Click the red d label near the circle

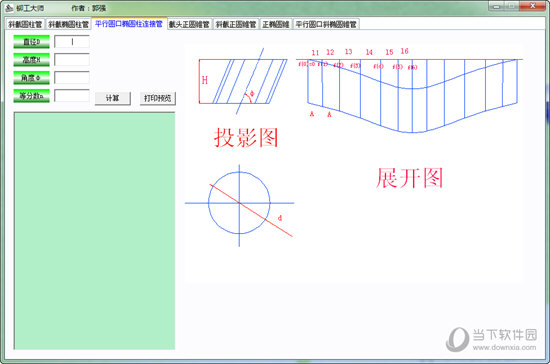(280, 218)
